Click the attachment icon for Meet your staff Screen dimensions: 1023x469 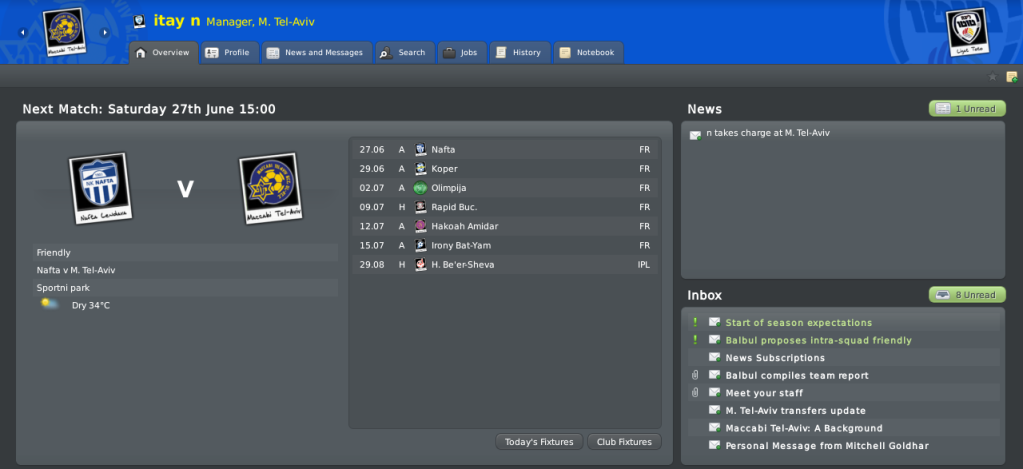[x=695, y=393]
